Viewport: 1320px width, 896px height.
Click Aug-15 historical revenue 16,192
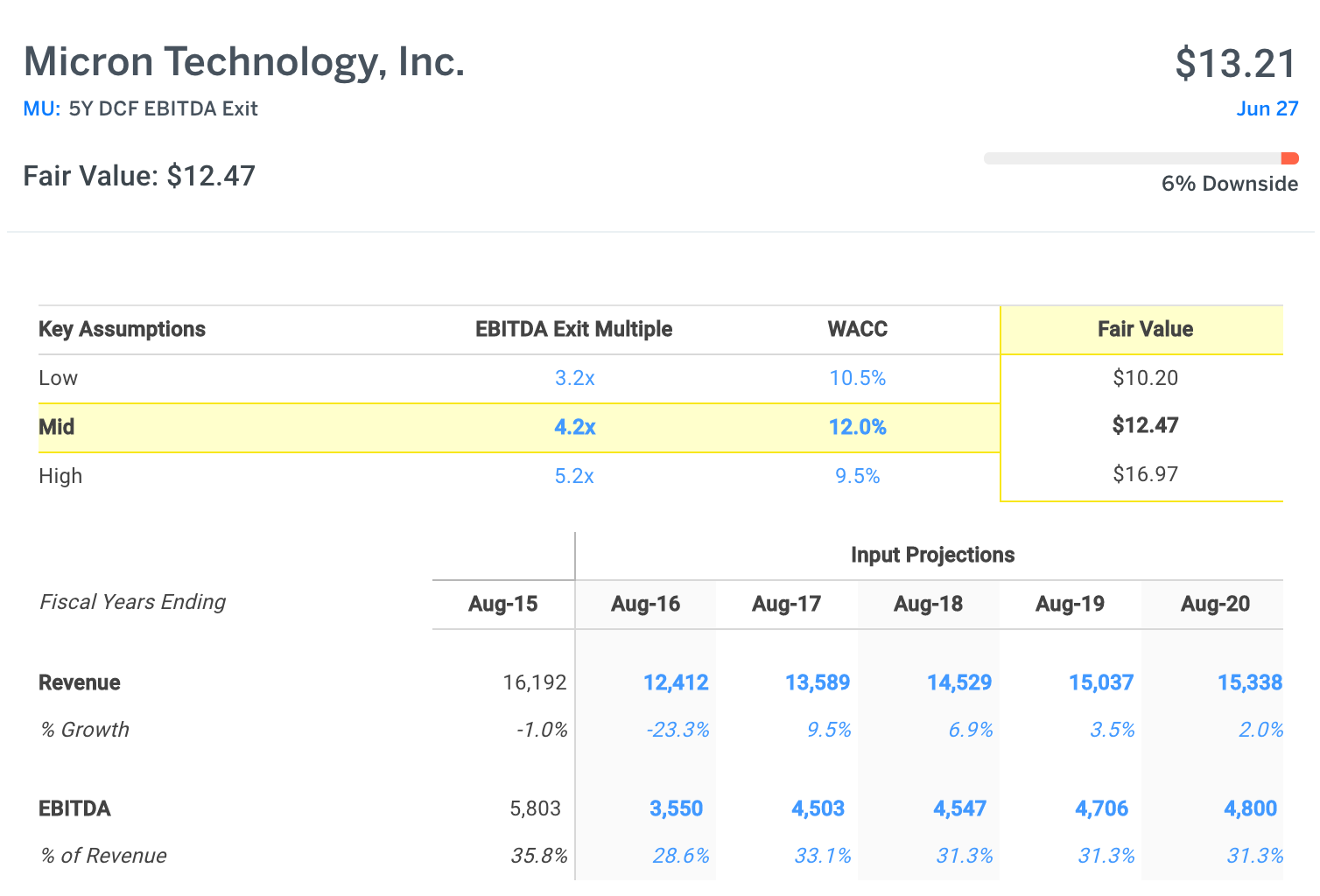tap(535, 682)
